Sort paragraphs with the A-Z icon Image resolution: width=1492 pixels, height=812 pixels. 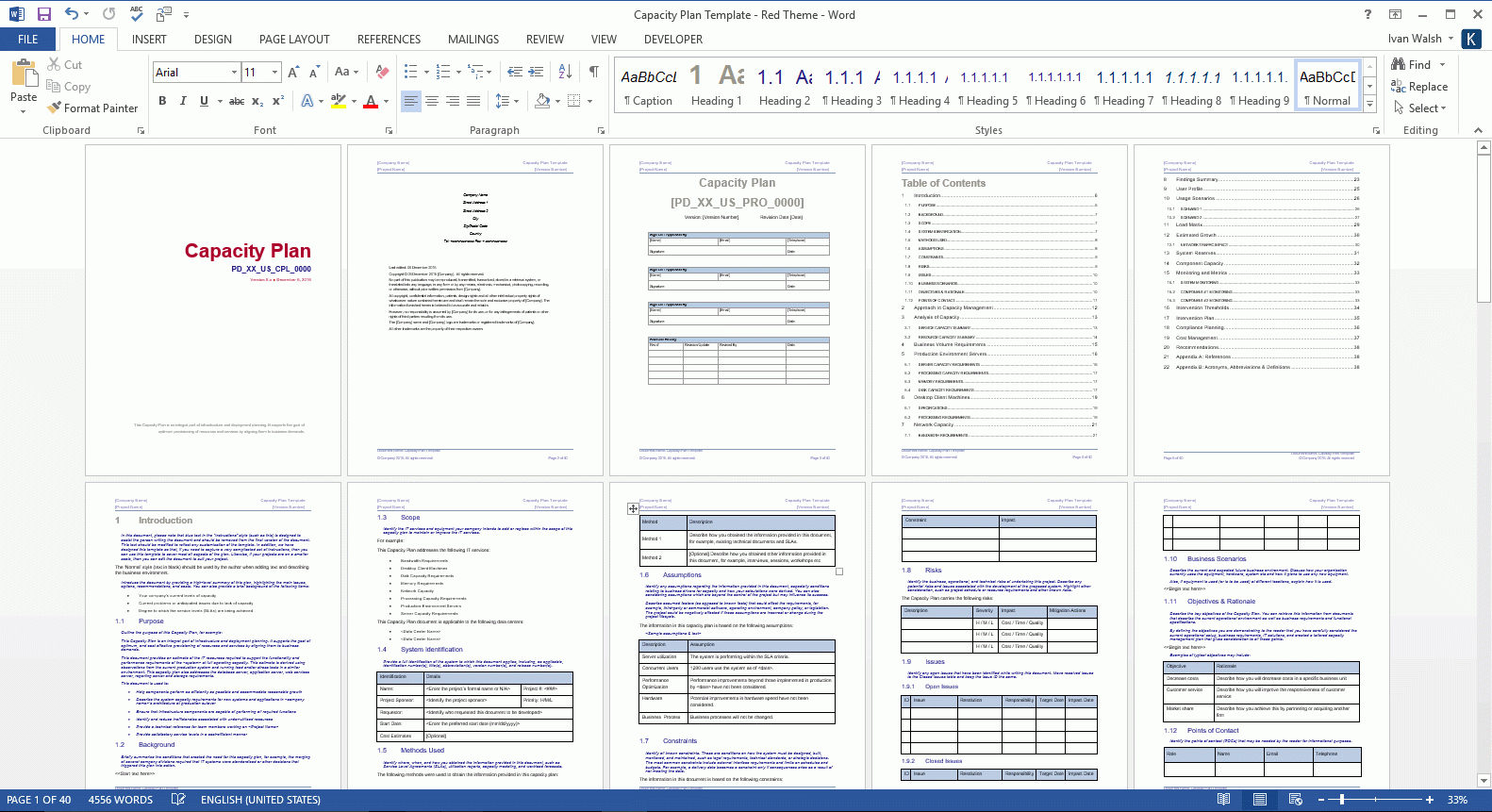click(x=565, y=72)
